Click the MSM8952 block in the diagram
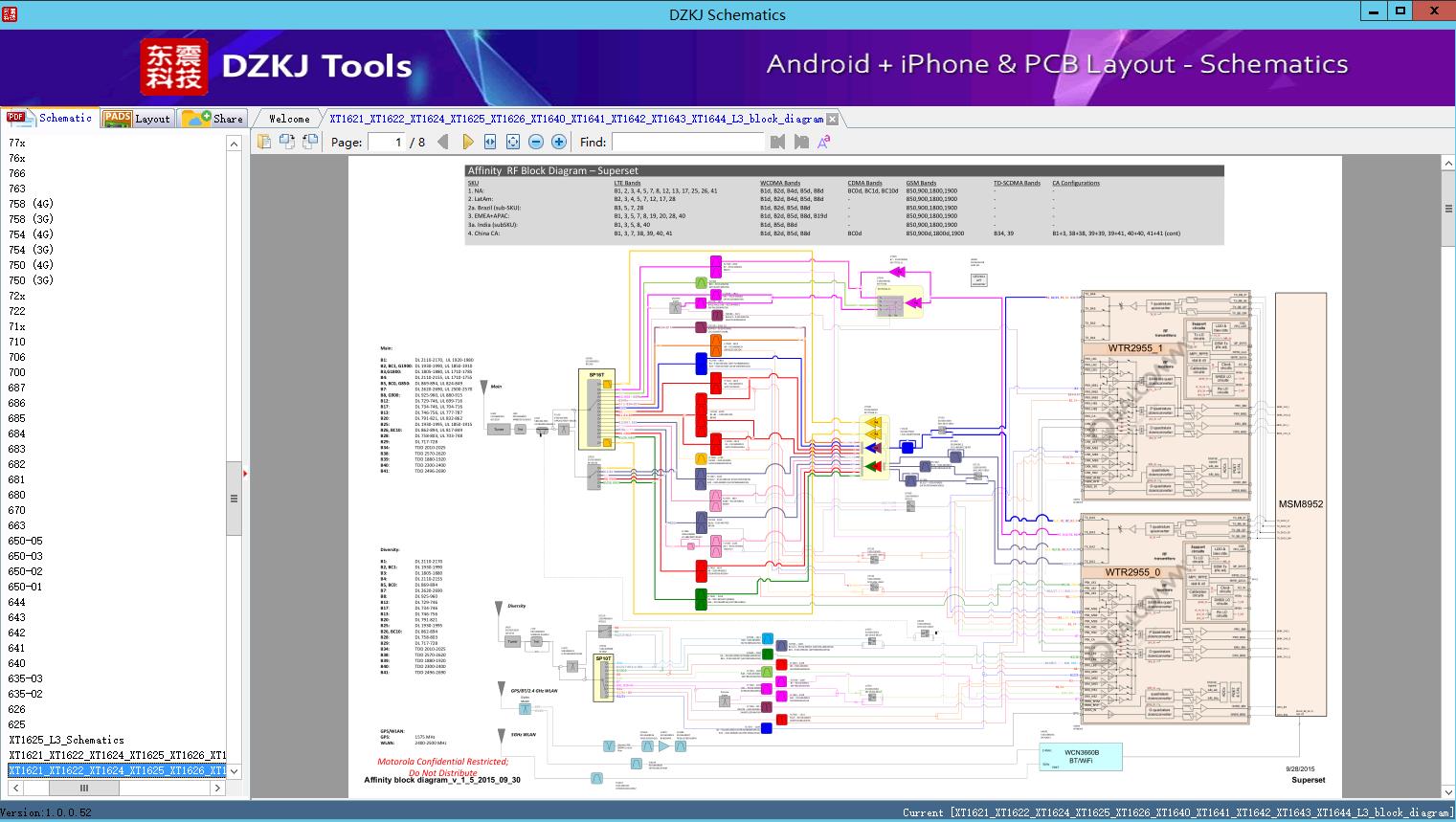 coord(1301,504)
